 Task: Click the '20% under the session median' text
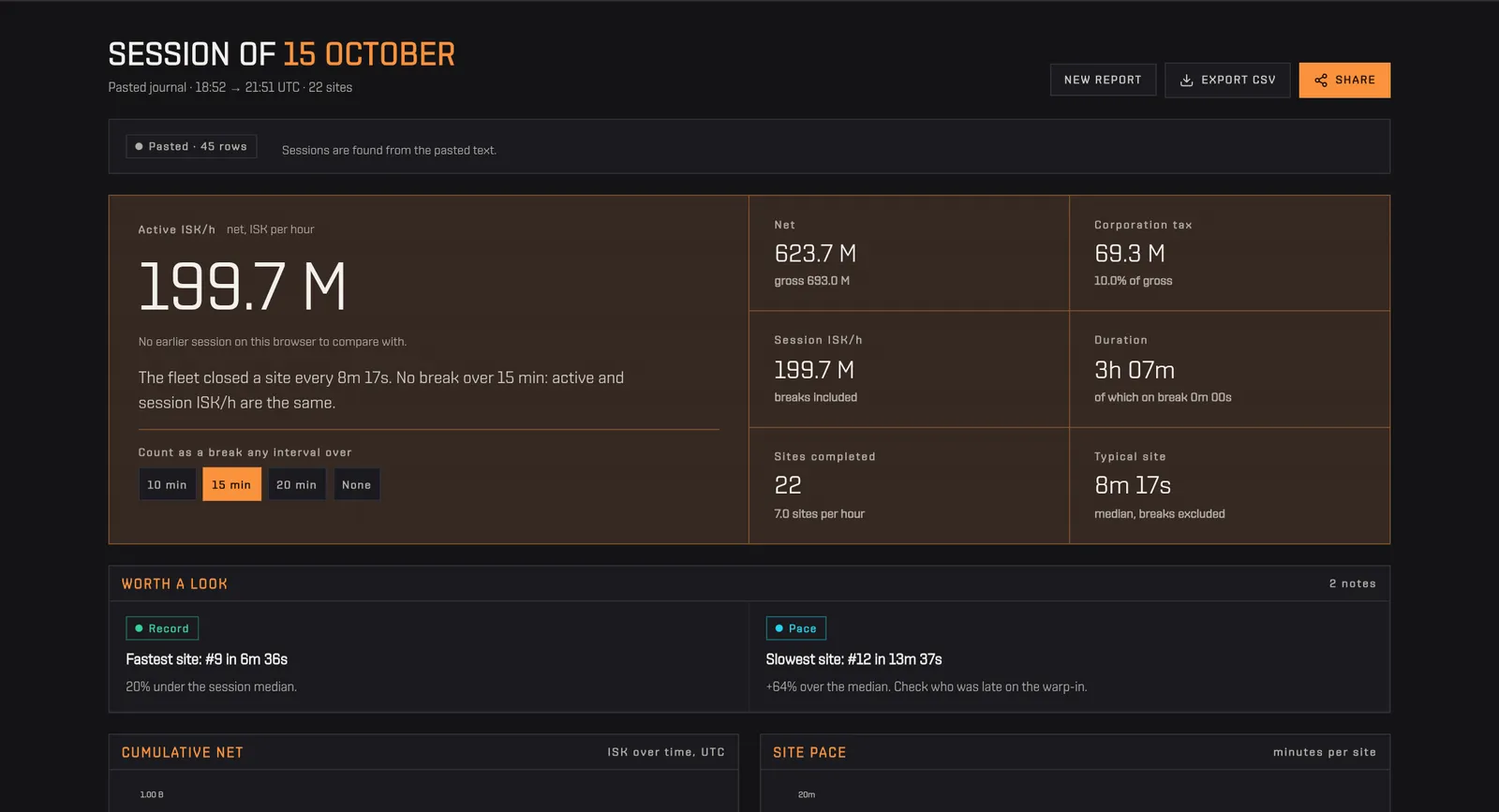212,687
